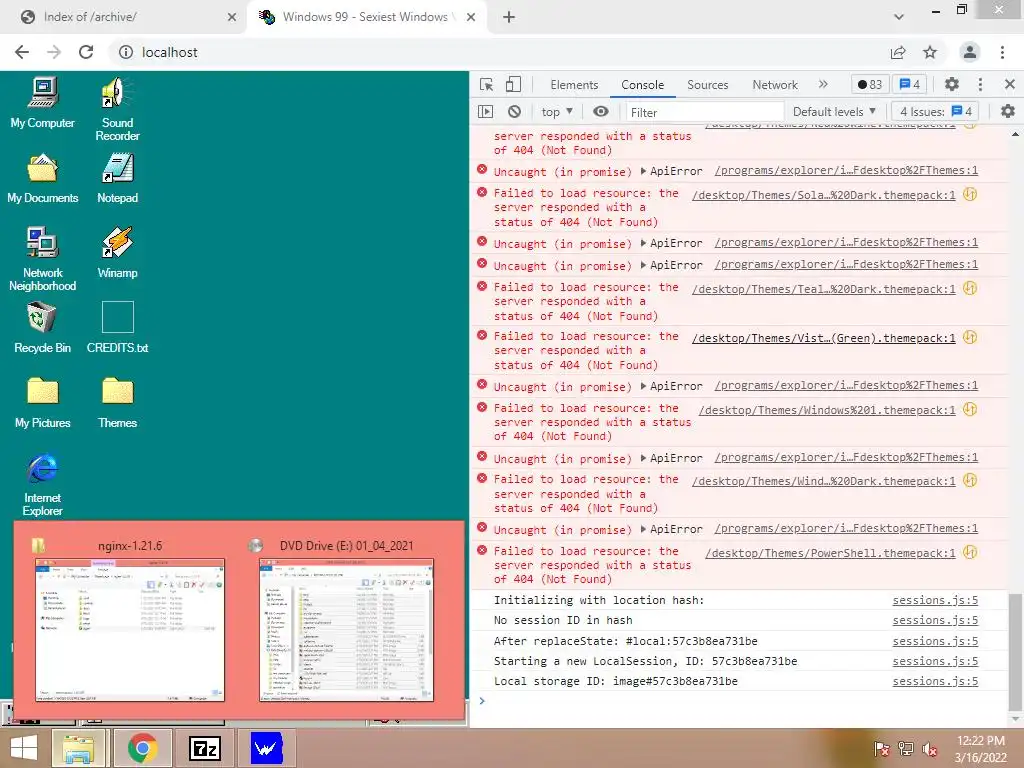
Task: Open the top JavaScript context dropdown
Action: tap(557, 112)
